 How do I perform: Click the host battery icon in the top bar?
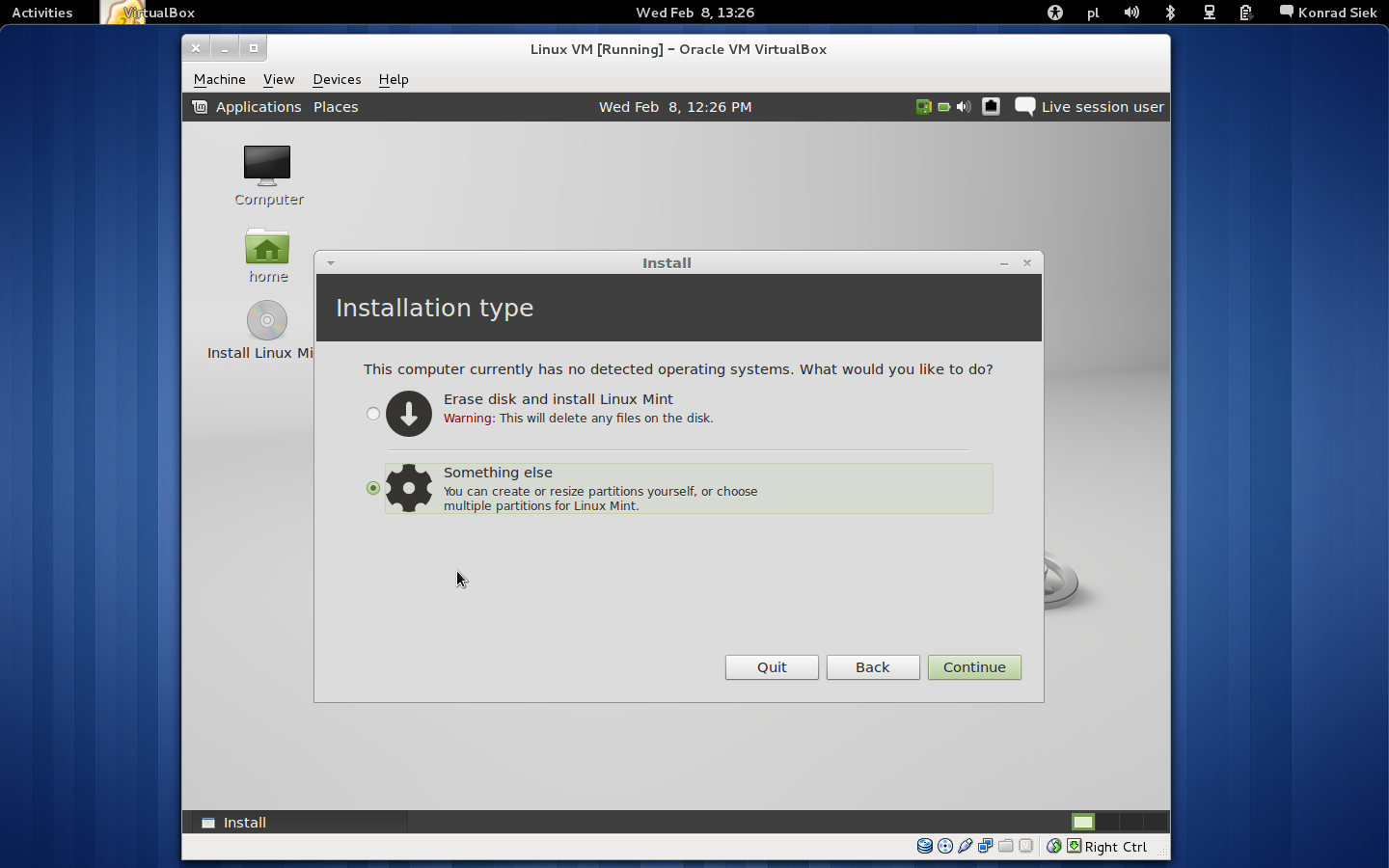coord(1246,13)
